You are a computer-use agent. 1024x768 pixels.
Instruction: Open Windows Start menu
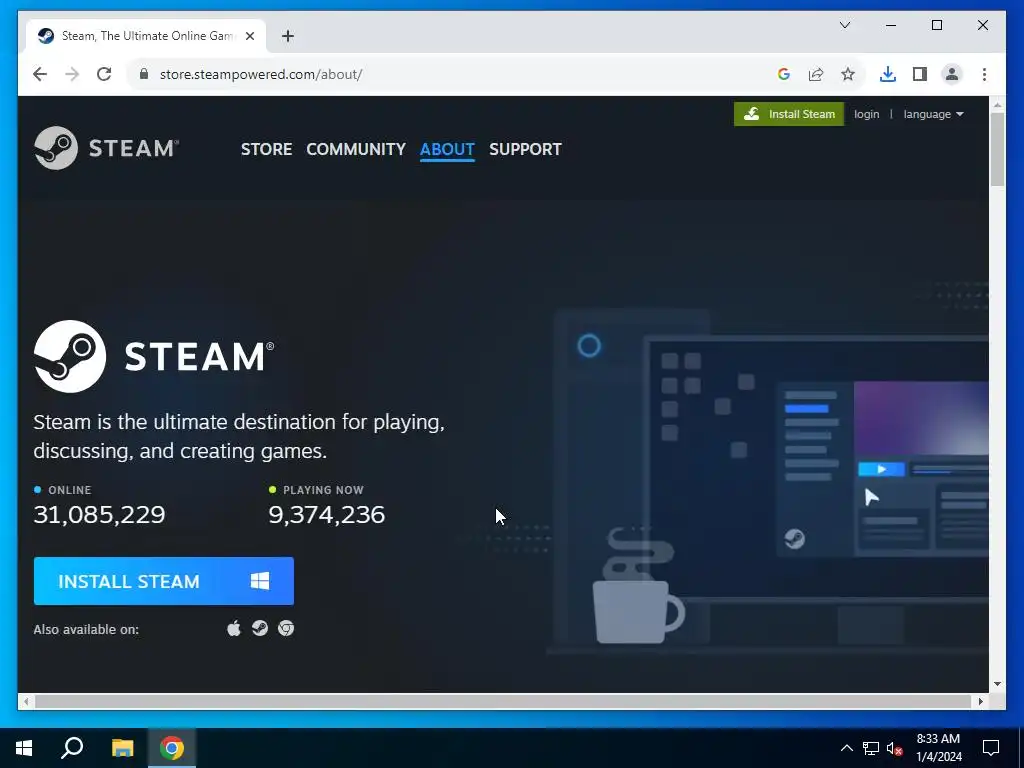point(24,748)
